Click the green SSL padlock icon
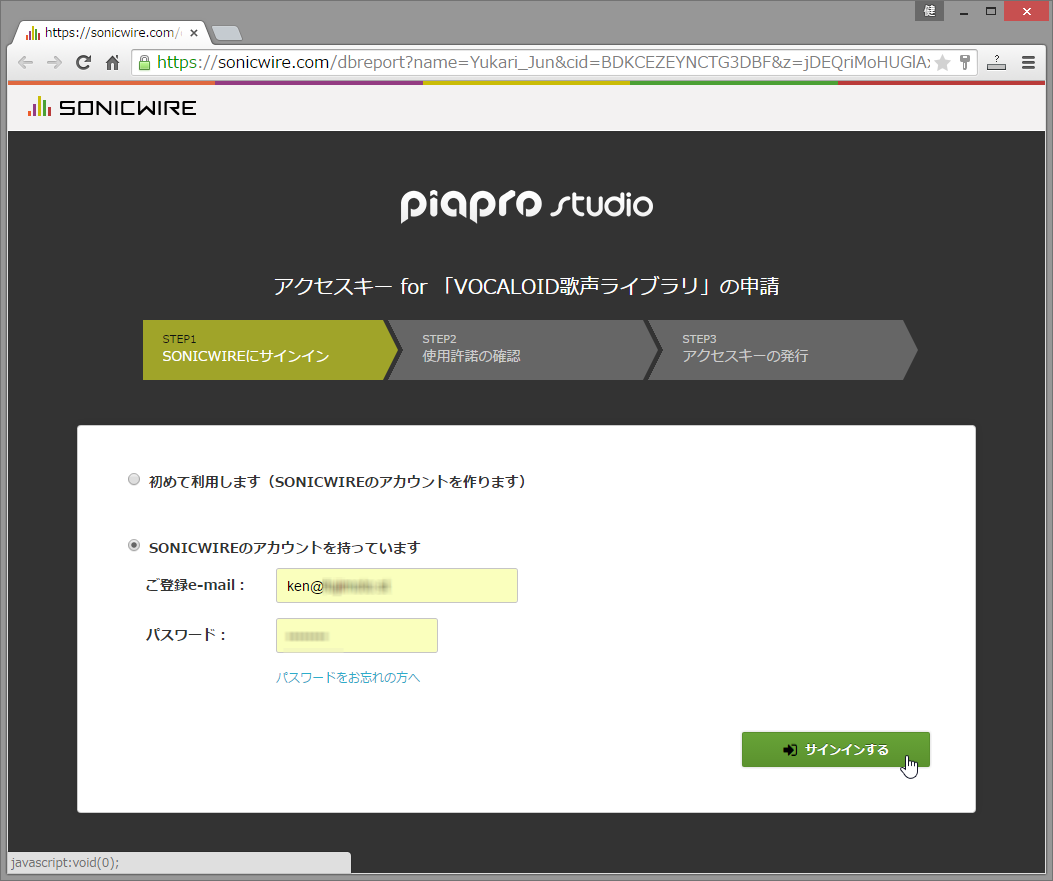 pyautogui.click(x=144, y=62)
